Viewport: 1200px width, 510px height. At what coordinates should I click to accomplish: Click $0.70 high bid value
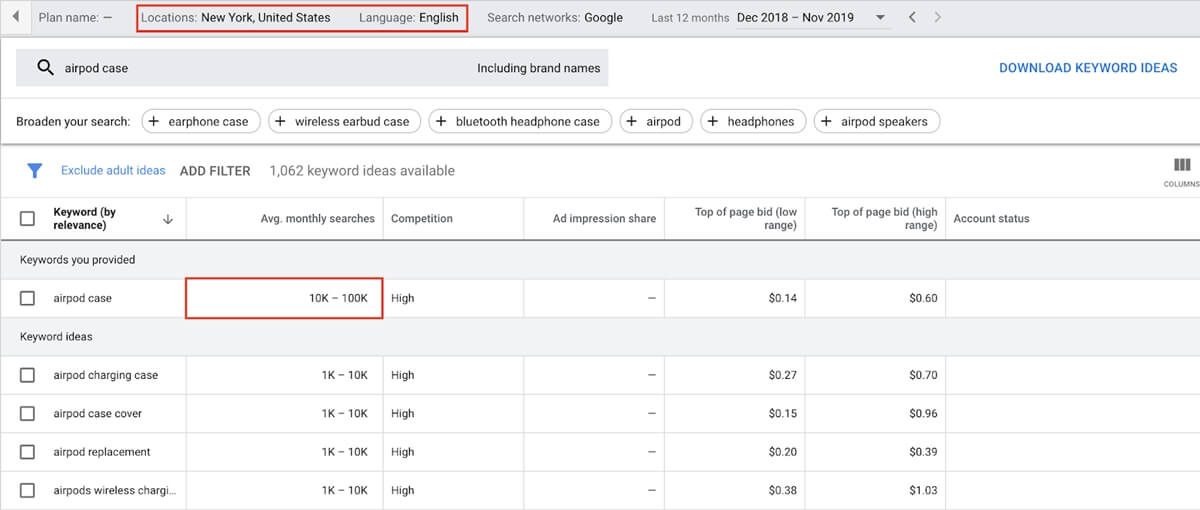coord(923,375)
